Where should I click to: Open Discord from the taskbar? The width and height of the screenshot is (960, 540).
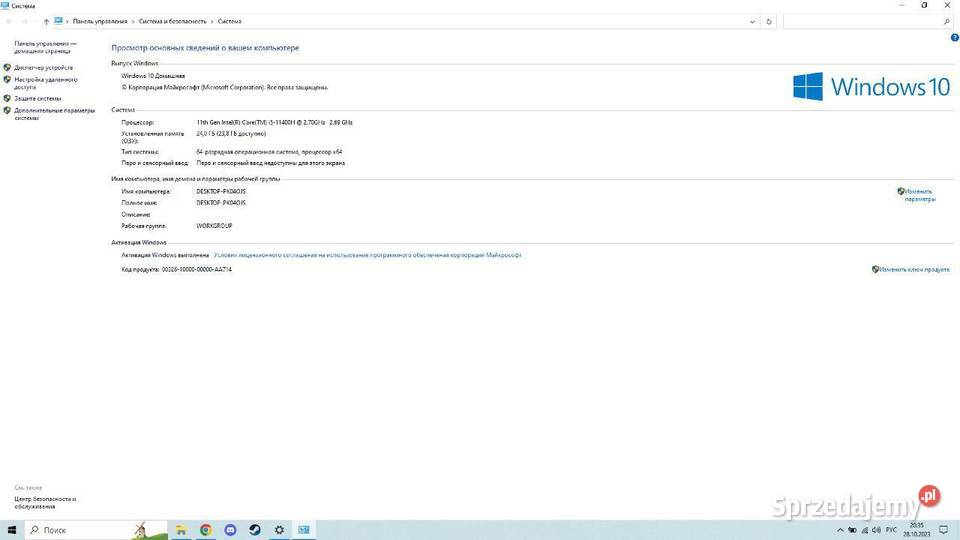[230, 530]
